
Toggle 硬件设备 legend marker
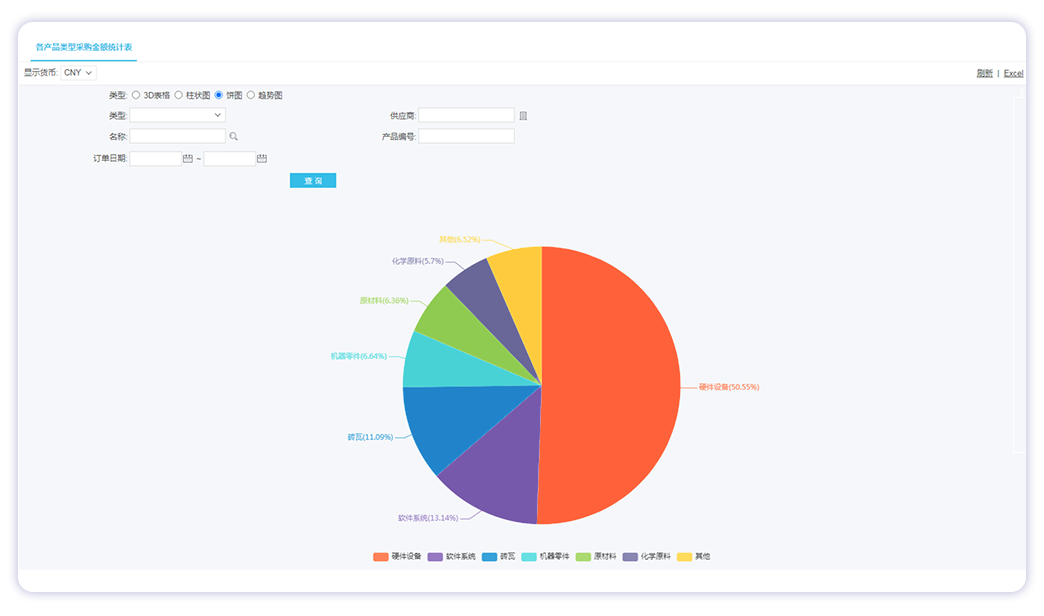click(380, 556)
